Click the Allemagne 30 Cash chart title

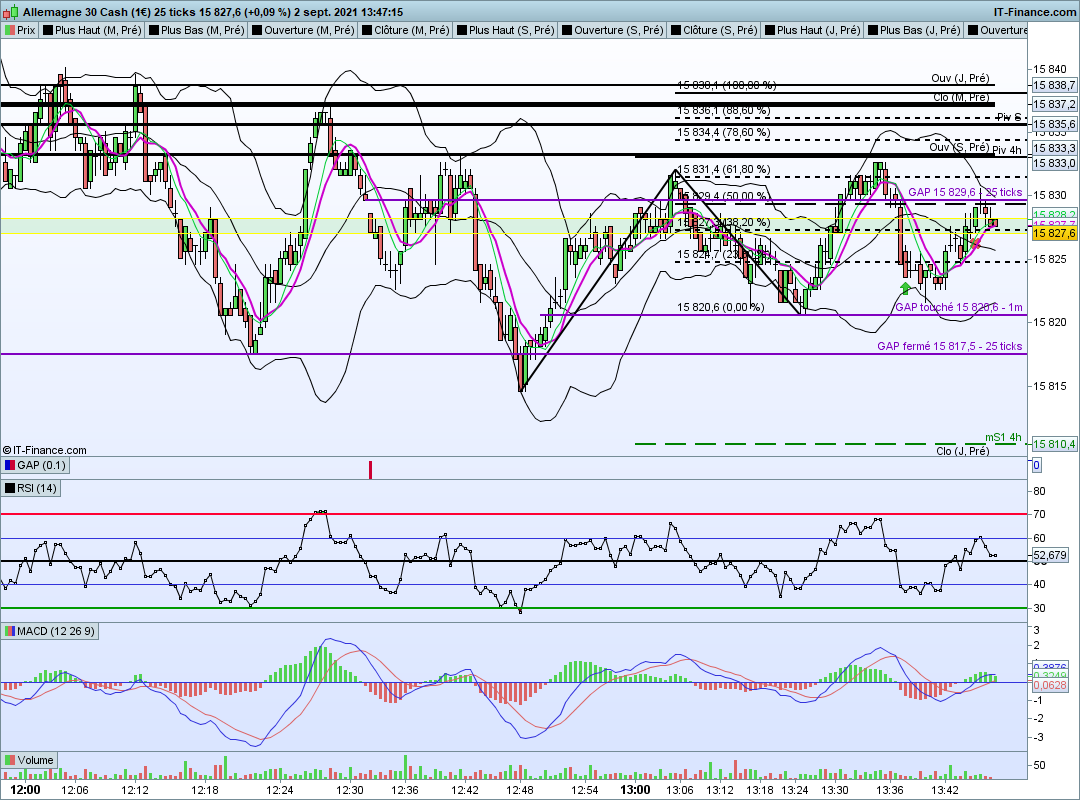tap(213, 12)
